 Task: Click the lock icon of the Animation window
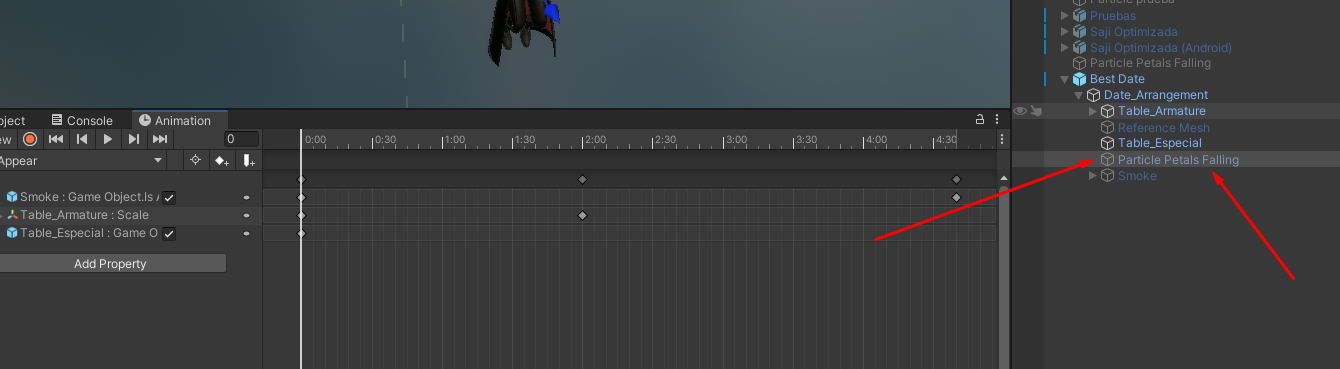980,119
